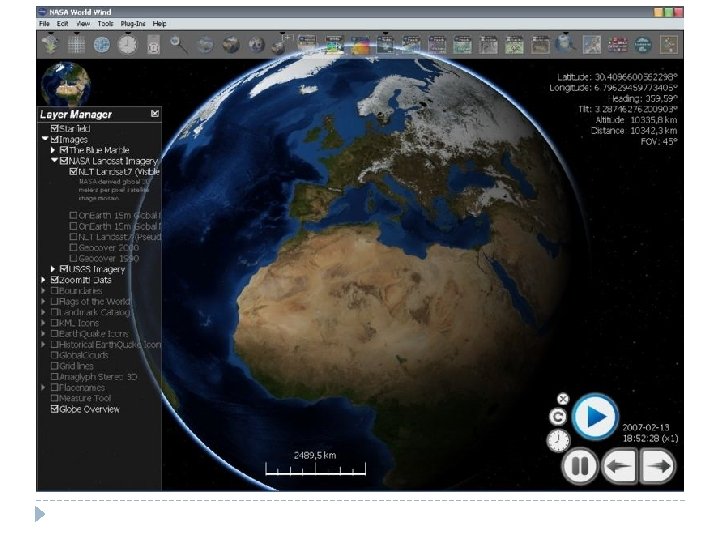Click the overview mini globe thumbnail
This screenshot has height=540, width=720.
coord(66,84)
